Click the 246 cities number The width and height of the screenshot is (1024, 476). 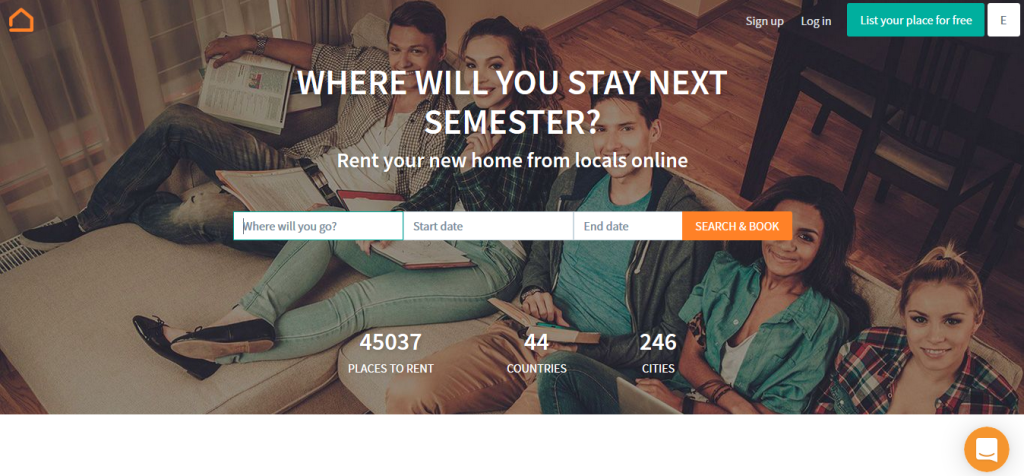click(x=658, y=342)
